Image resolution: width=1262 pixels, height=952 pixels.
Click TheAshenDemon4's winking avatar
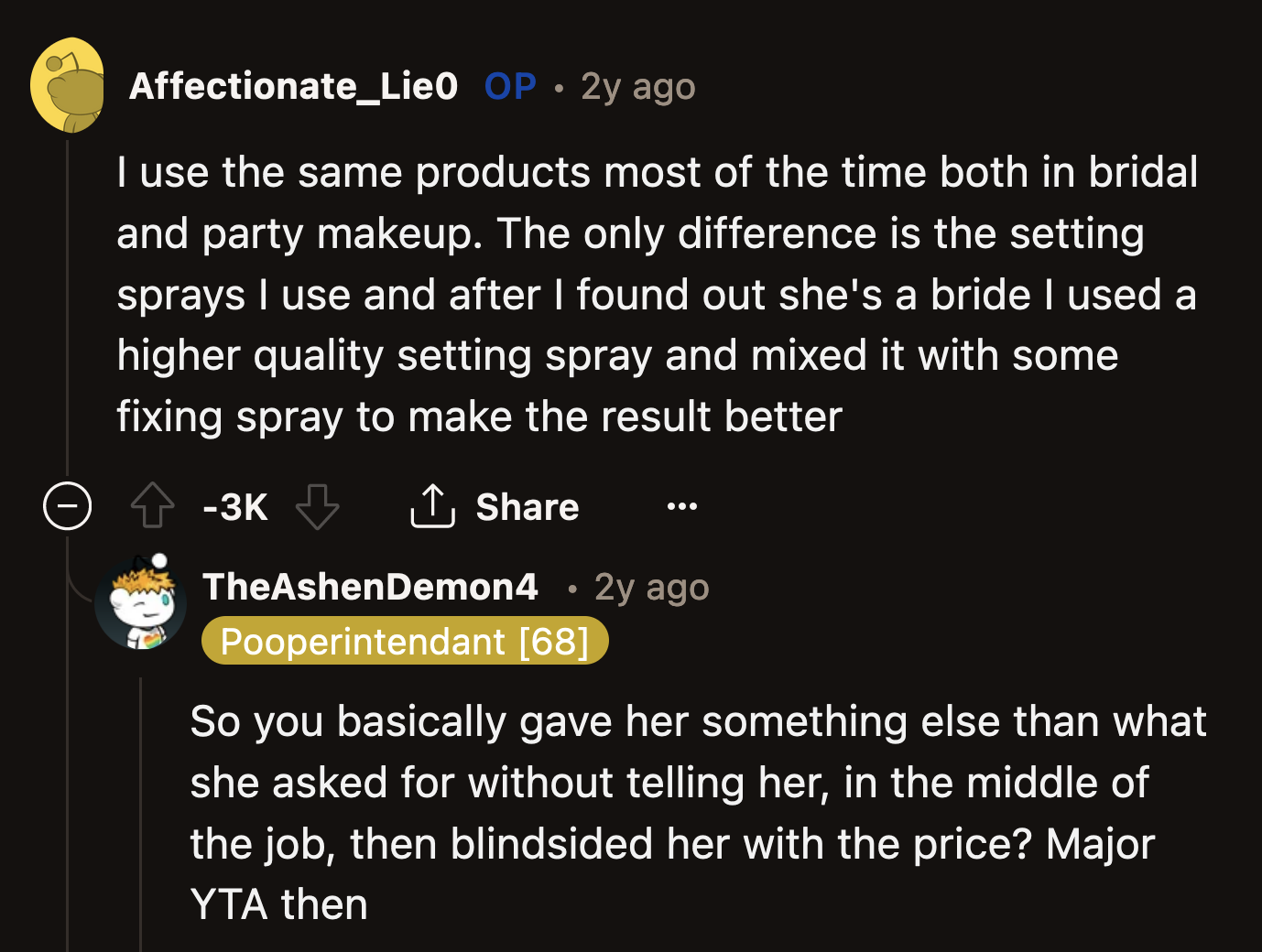pos(139,602)
